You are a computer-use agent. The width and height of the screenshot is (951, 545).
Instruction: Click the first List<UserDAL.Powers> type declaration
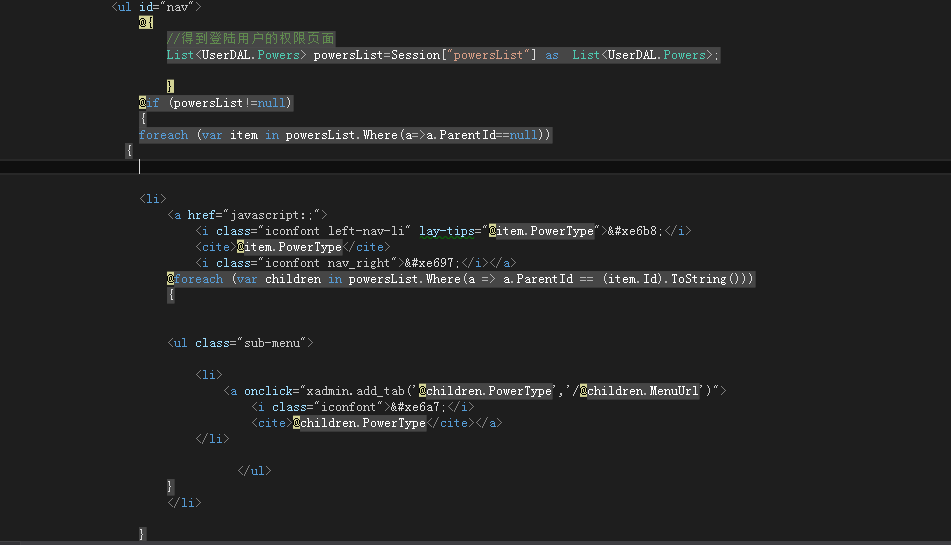[237, 55]
